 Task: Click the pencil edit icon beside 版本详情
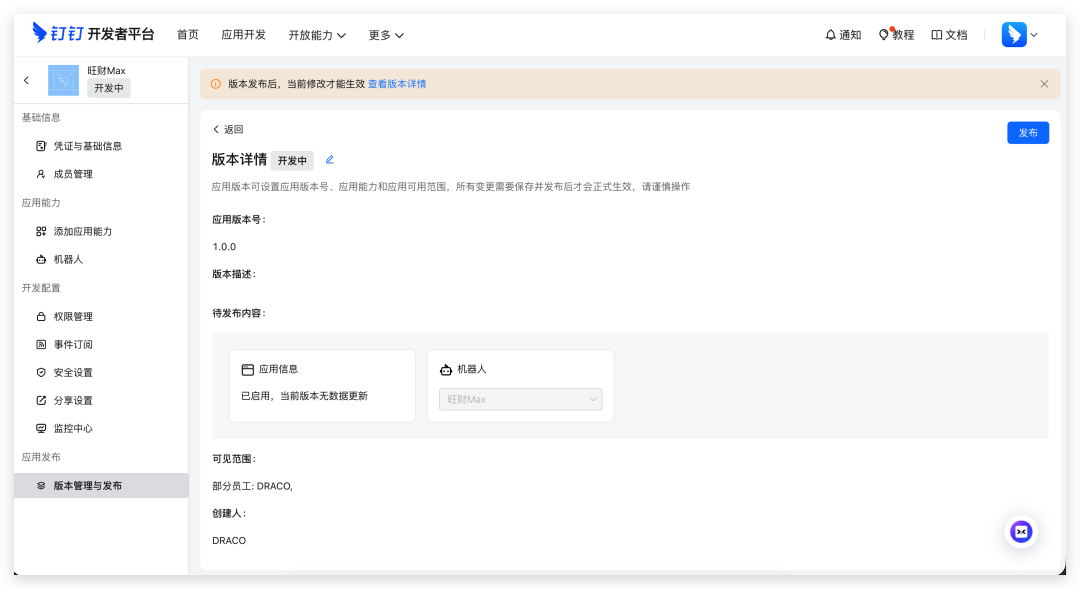(x=330, y=160)
